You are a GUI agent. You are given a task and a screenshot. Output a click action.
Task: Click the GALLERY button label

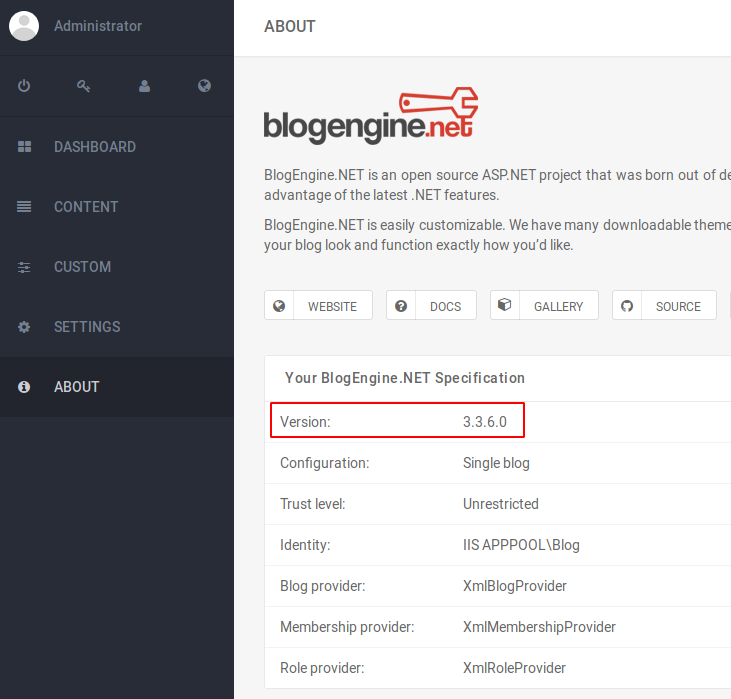(559, 306)
